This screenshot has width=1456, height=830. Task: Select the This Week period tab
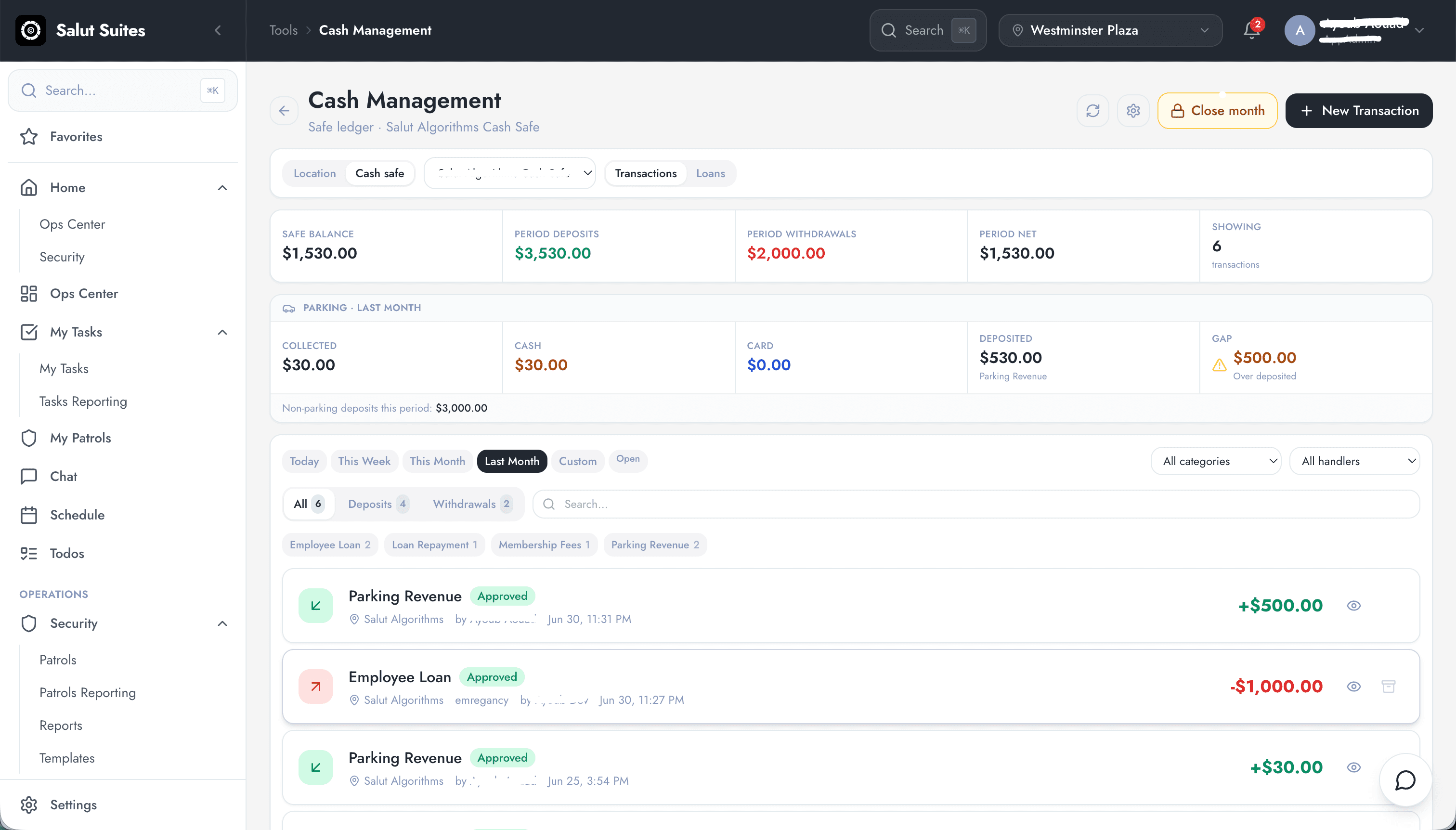(x=364, y=461)
